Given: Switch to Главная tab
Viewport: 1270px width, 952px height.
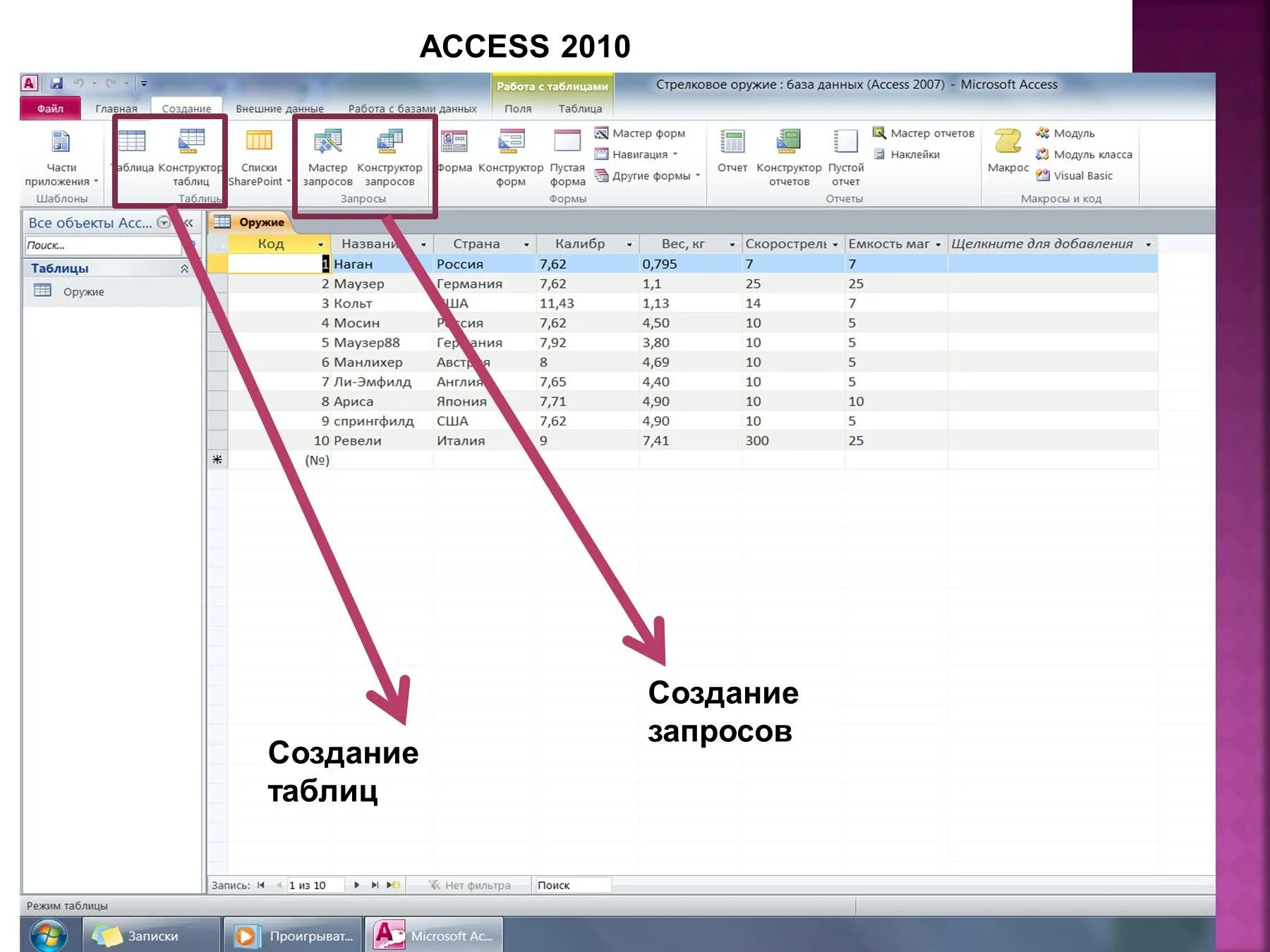Looking at the screenshot, I should pos(116,109).
